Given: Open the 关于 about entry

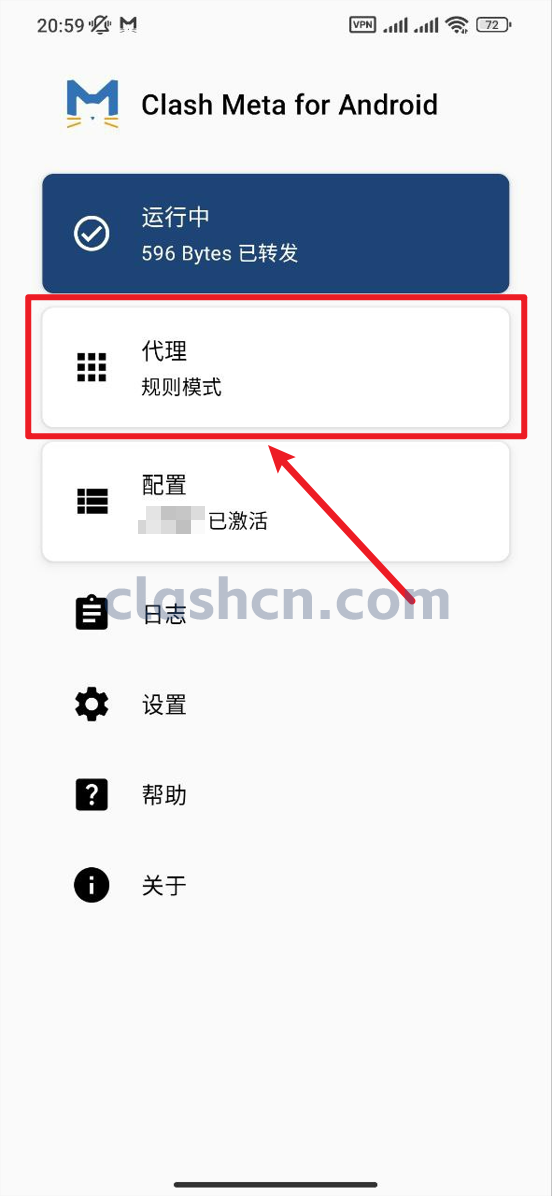Looking at the screenshot, I should (x=275, y=886).
